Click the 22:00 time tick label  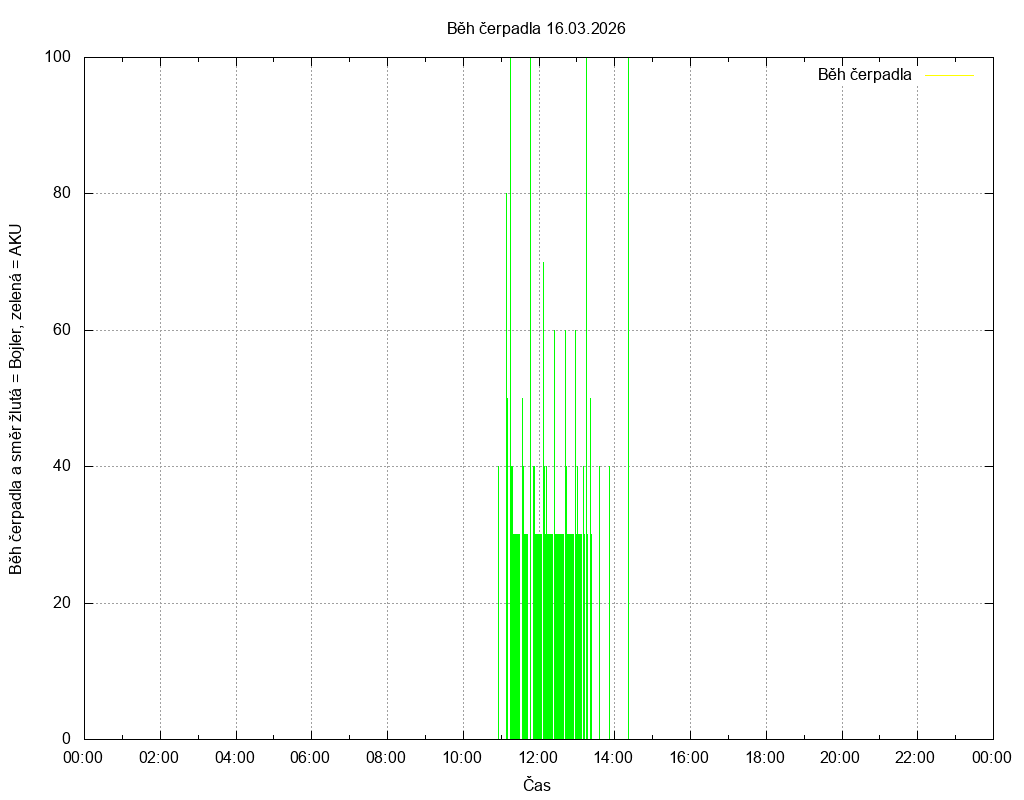[x=916, y=757]
